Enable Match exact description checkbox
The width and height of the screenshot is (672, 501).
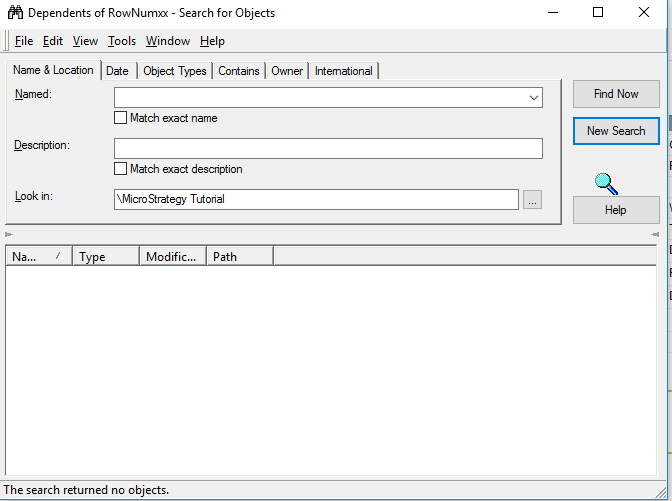[120, 169]
